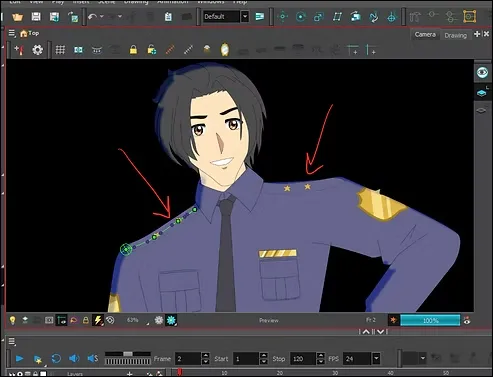The width and height of the screenshot is (493, 377).
Task: Increase the Stop value with up arrow
Action: click(320, 356)
